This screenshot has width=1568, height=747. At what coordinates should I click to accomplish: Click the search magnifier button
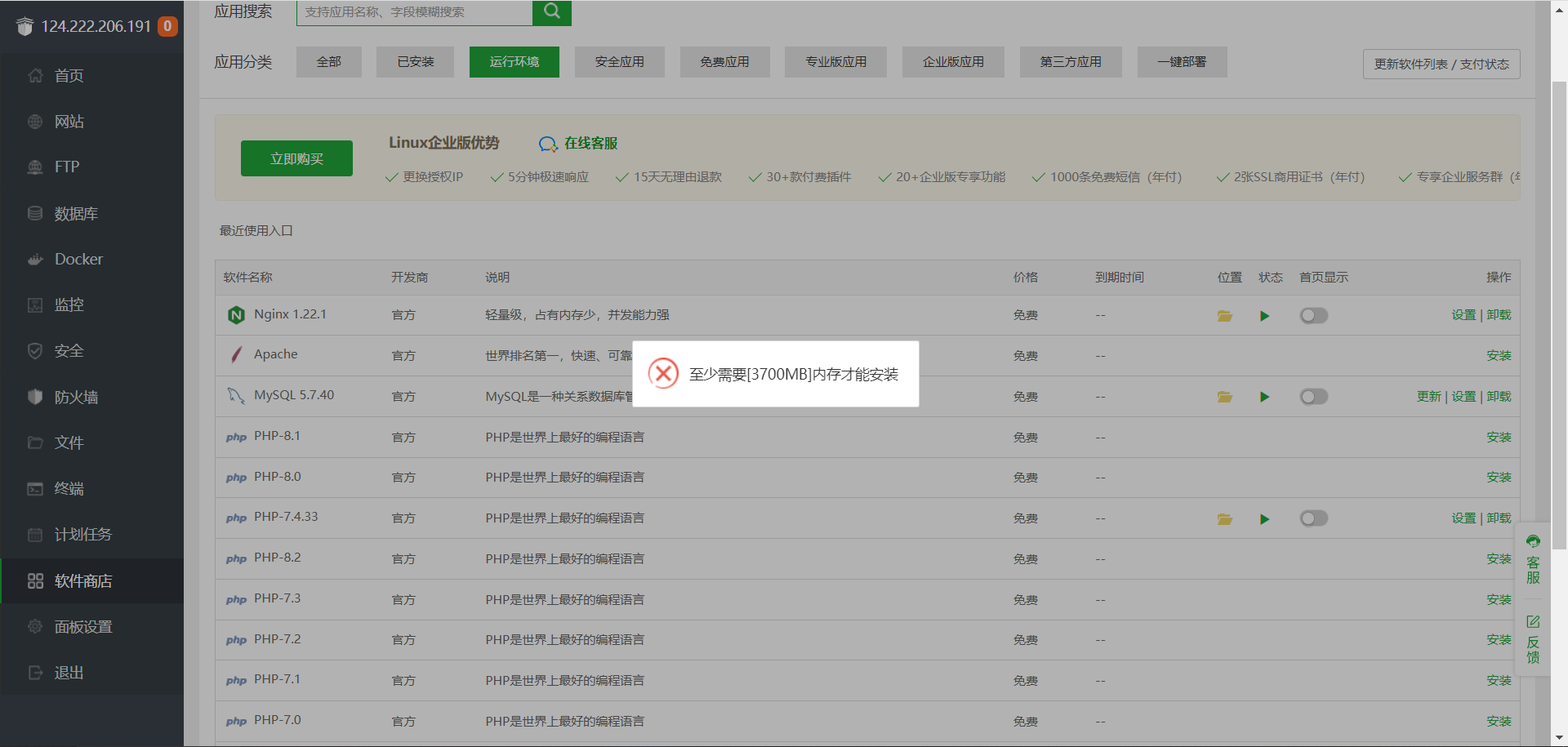tap(552, 11)
